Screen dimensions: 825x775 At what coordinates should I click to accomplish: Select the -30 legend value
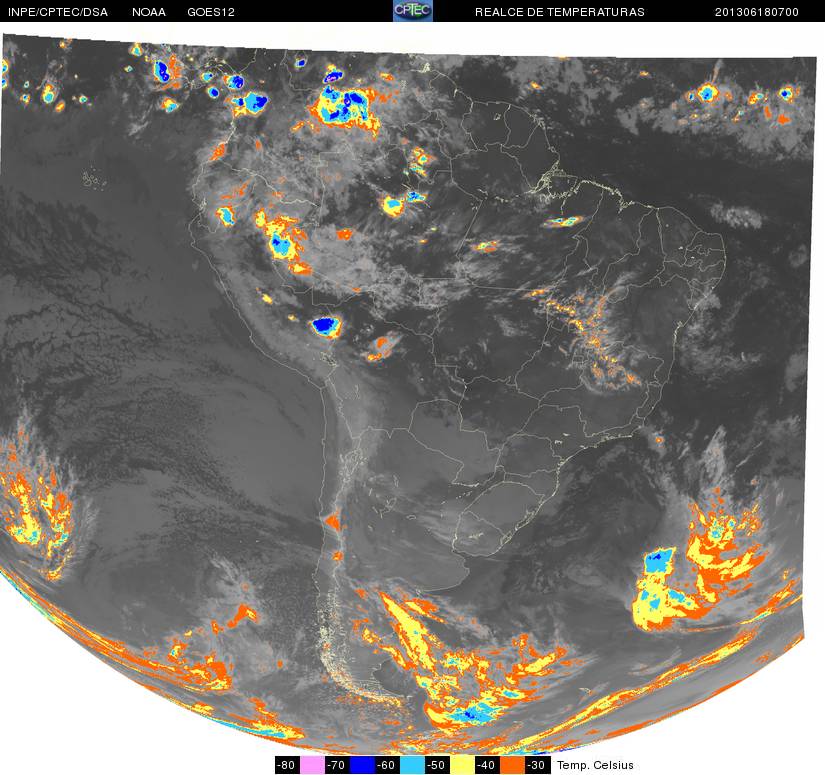tap(538, 765)
